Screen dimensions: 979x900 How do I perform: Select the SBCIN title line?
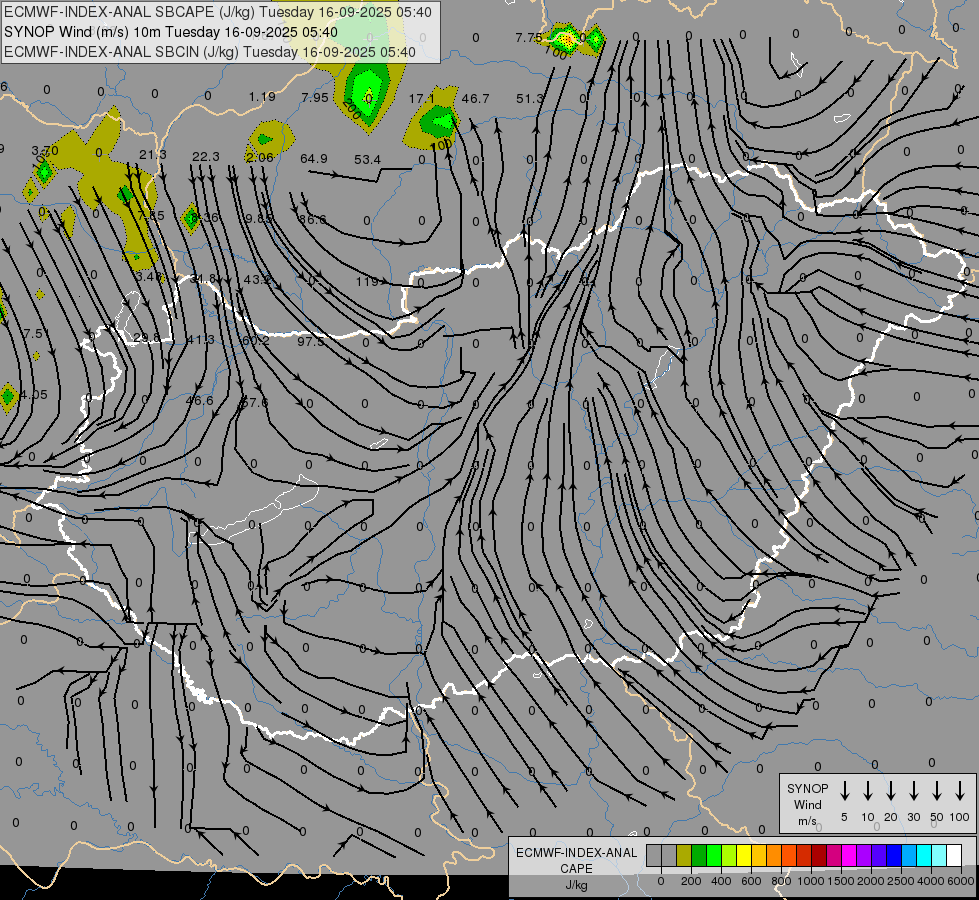pos(210,52)
